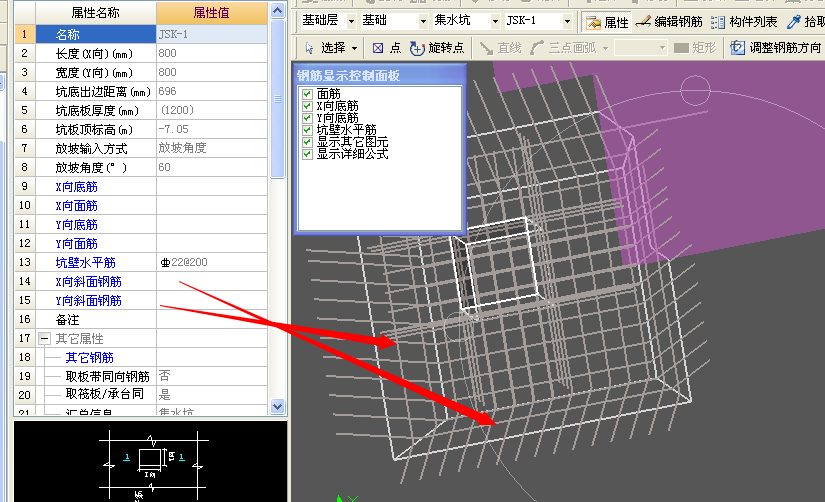Click the 放坡输入方式 value 放坡角度
825x502 pixels.
click(212, 148)
